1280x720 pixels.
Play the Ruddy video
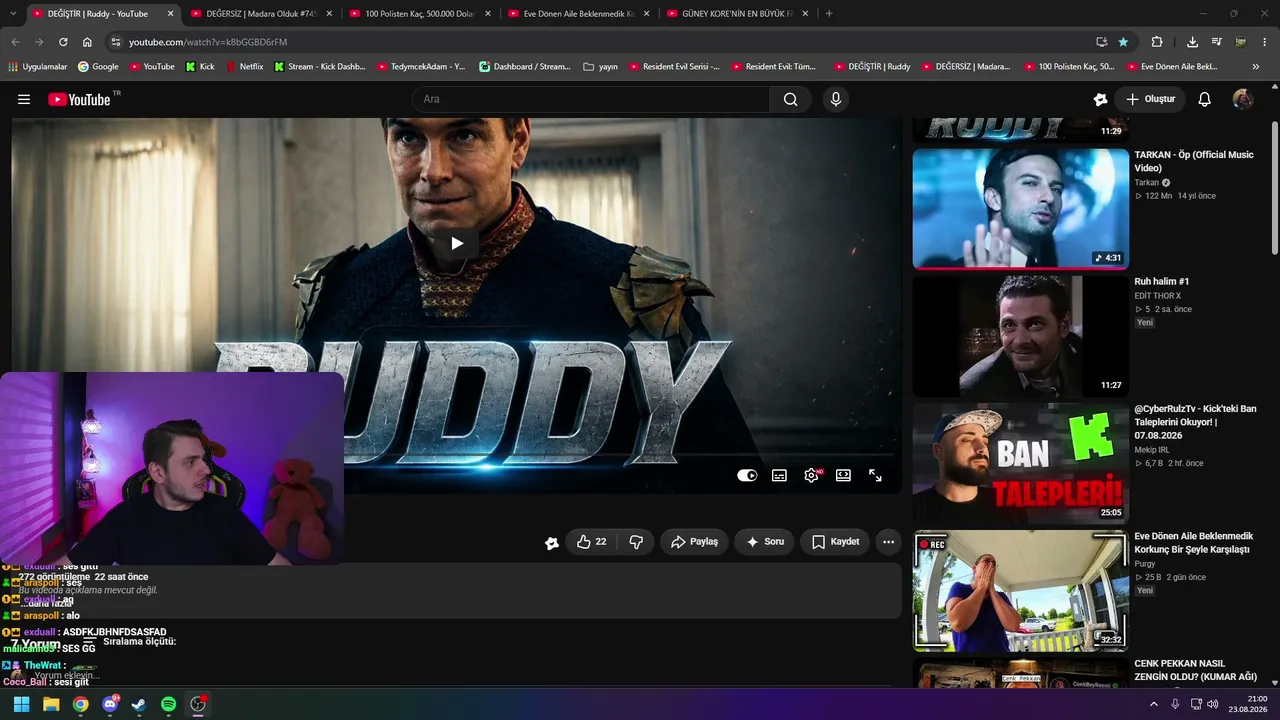(x=457, y=243)
